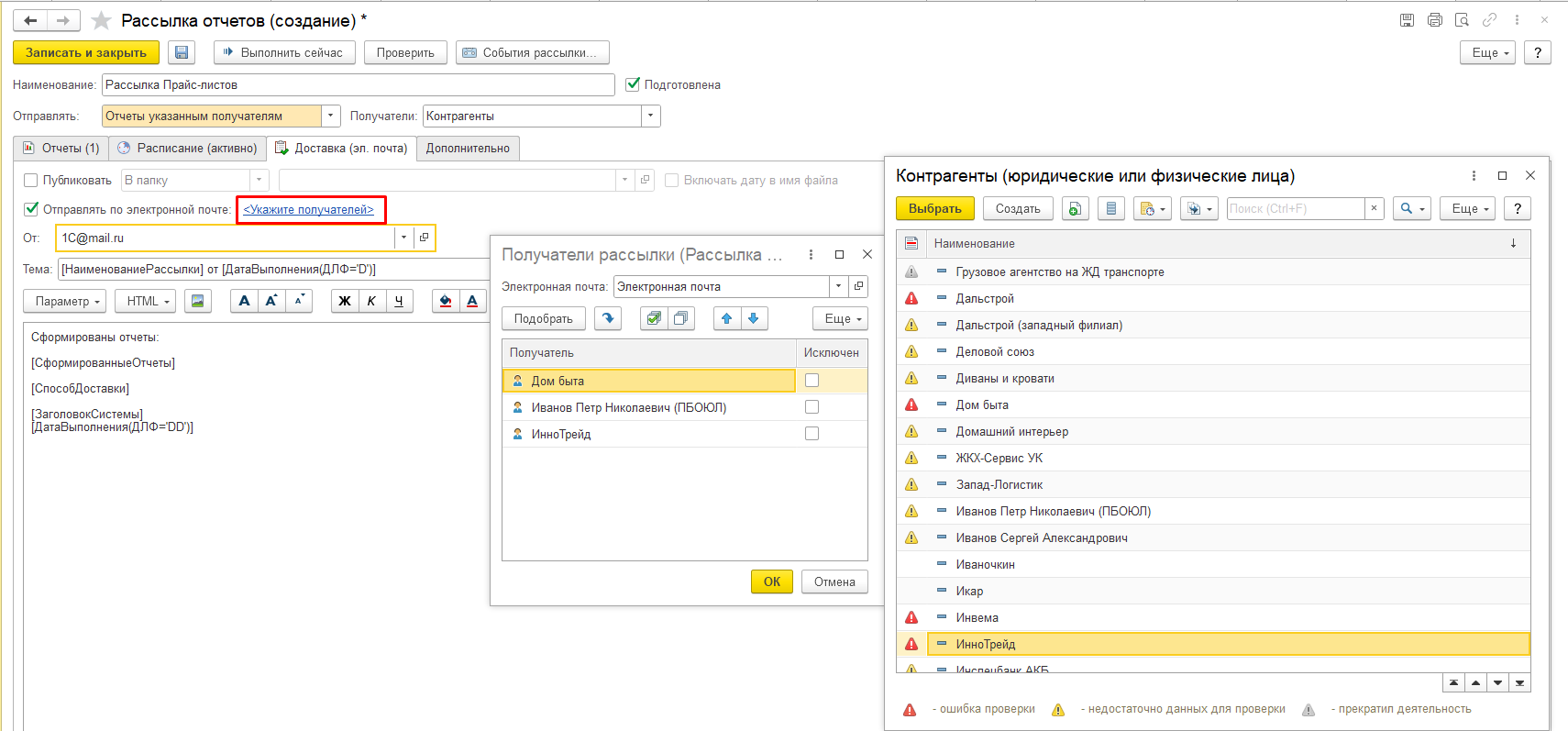
Task: Toggle bold (Ж) formatting
Action: coord(345,301)
